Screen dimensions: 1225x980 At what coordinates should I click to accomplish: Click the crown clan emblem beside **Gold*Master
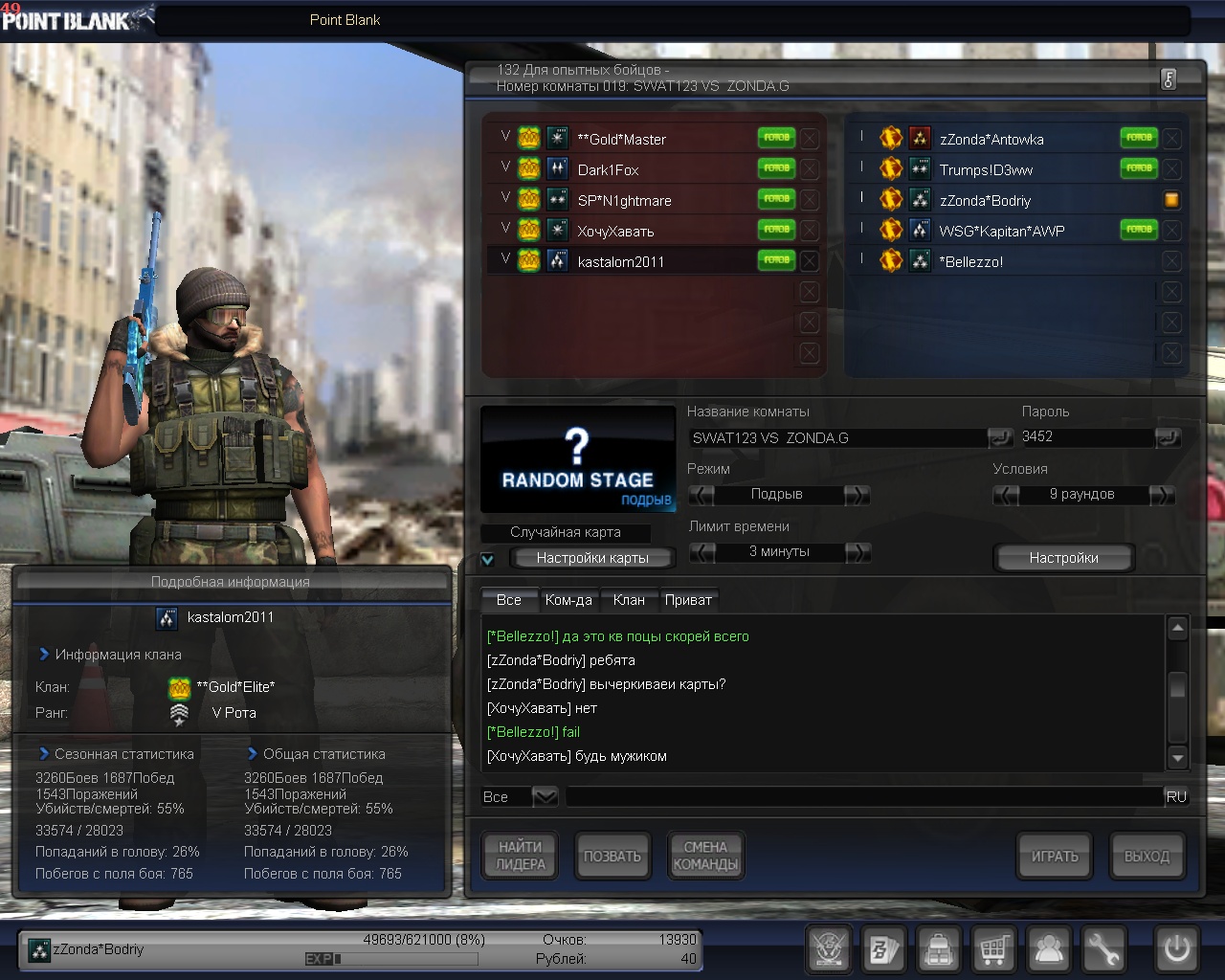click(529, 139)
